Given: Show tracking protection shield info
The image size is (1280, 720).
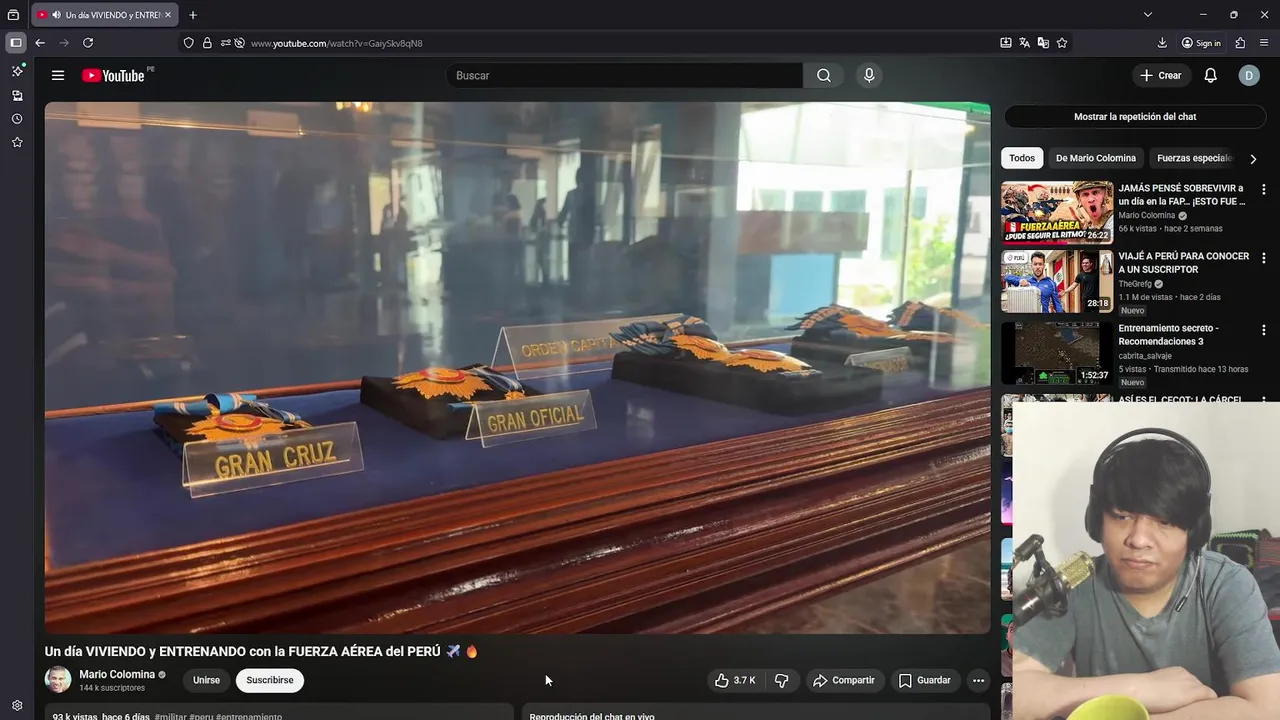Looking at the screenshot, I should pos(188,43).
